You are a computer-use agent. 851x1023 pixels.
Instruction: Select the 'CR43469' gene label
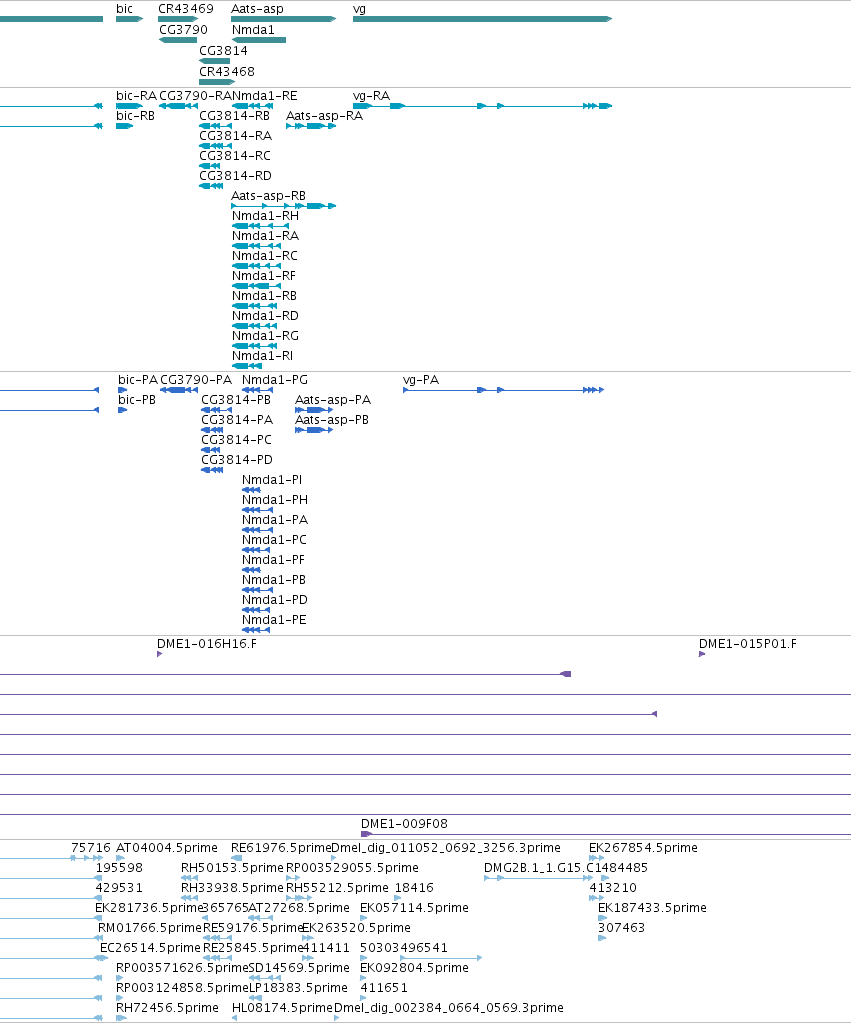click(x=186, y=9)
